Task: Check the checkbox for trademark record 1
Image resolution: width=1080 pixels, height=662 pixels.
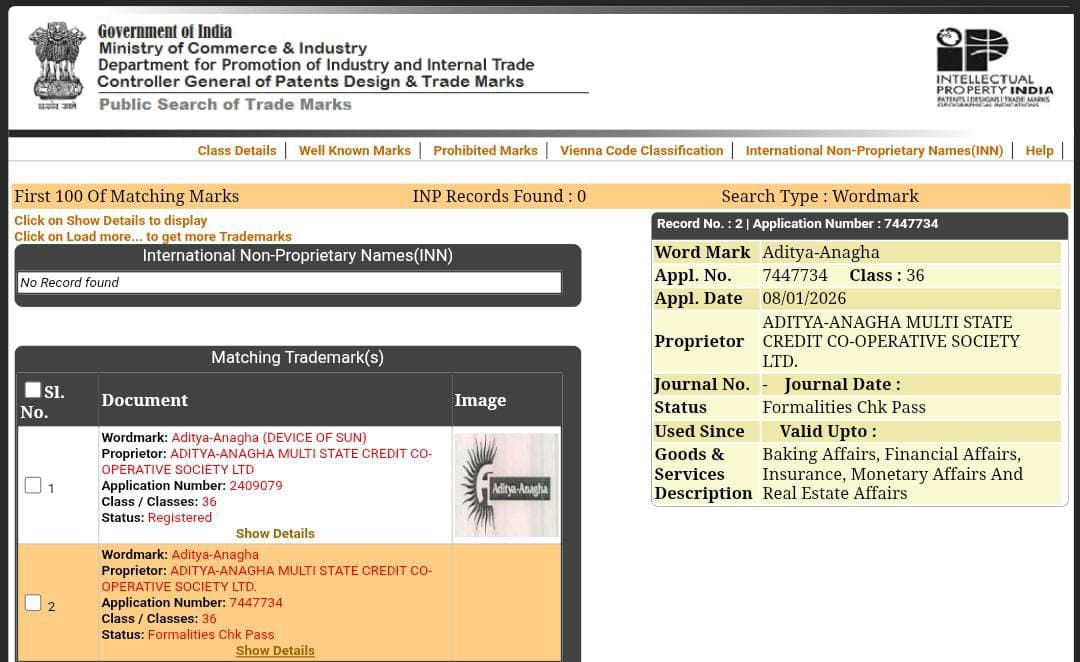Action: [33, 484]
